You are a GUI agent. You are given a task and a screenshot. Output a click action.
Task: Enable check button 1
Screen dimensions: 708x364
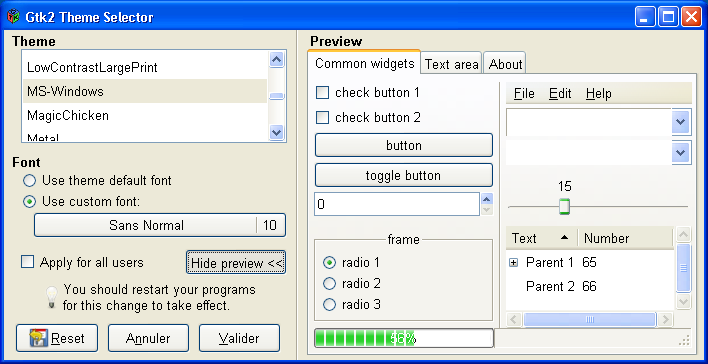(x=322, y=93)
